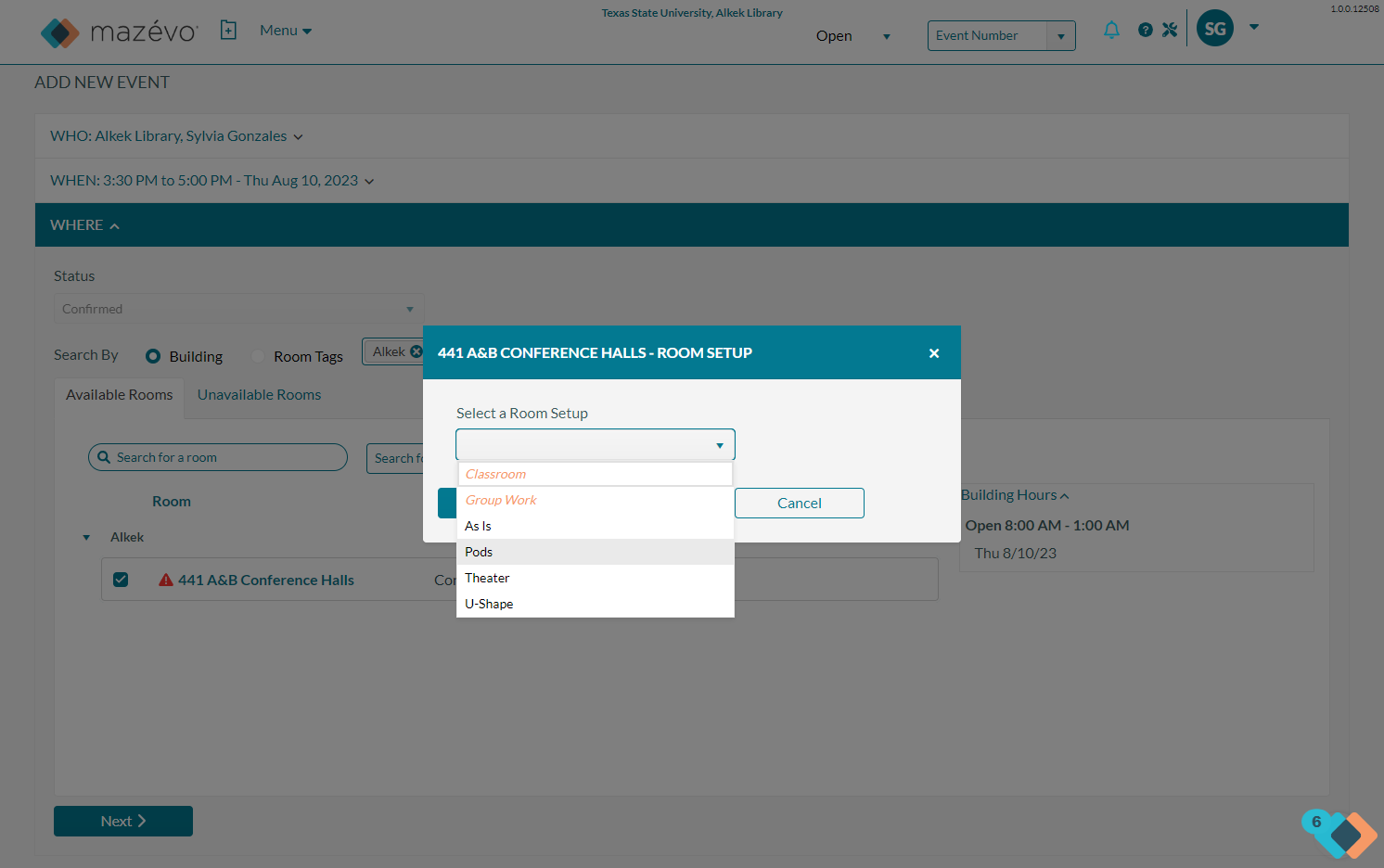Screen dimensions: 1384x868
Task: Switch to Unavailable Rooms tab
Action: pos(260,395)
